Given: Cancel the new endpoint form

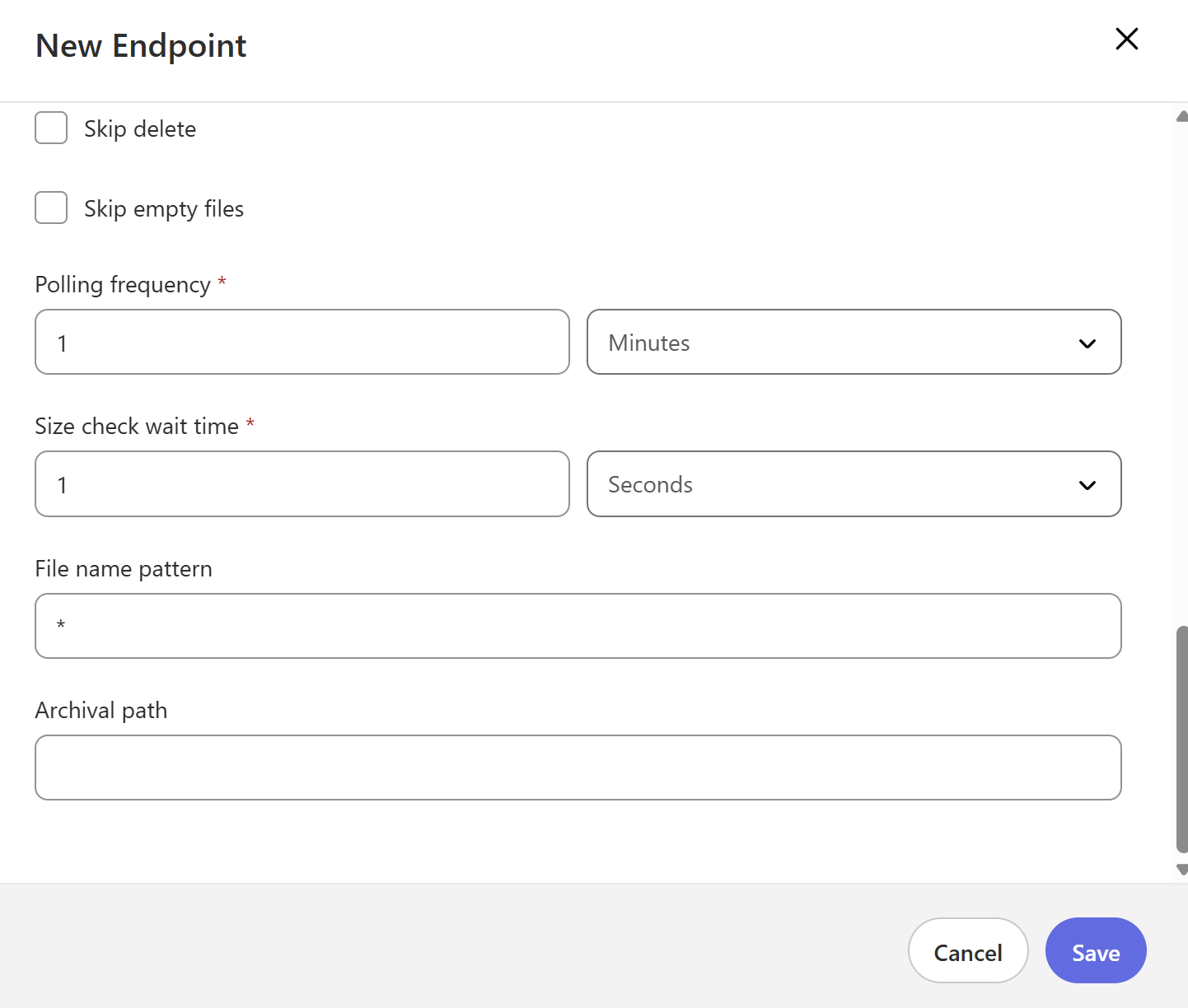Looking at the screenshot, I should [968, 950].
